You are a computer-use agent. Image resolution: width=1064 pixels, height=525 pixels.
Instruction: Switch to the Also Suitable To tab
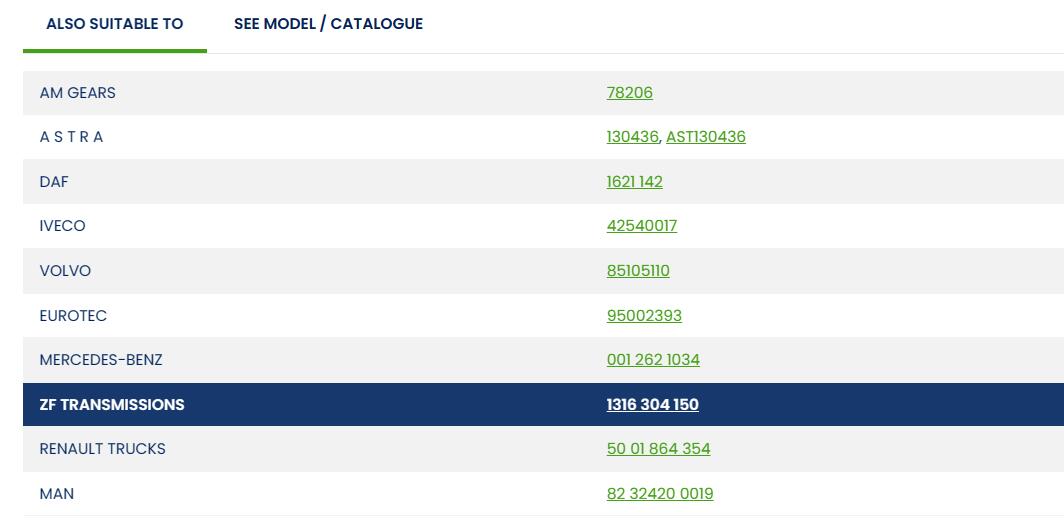click(115, 24)
